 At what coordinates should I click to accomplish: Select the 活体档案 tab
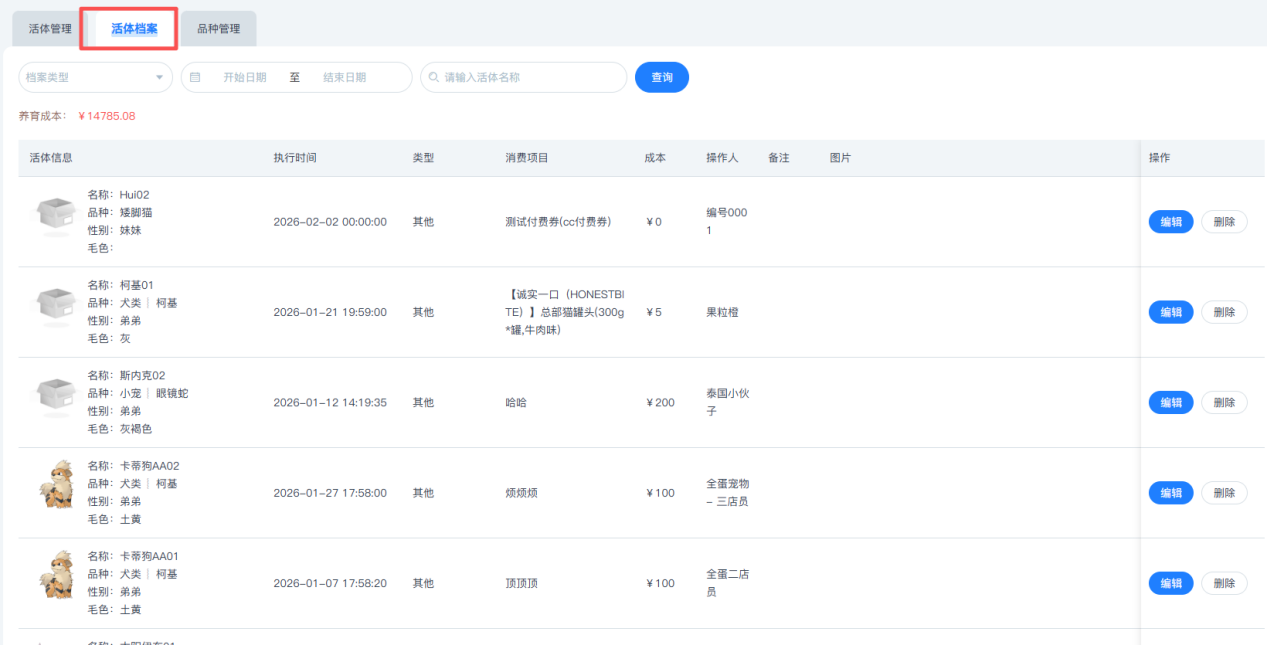pyautogui.click(x=134, y=29)
